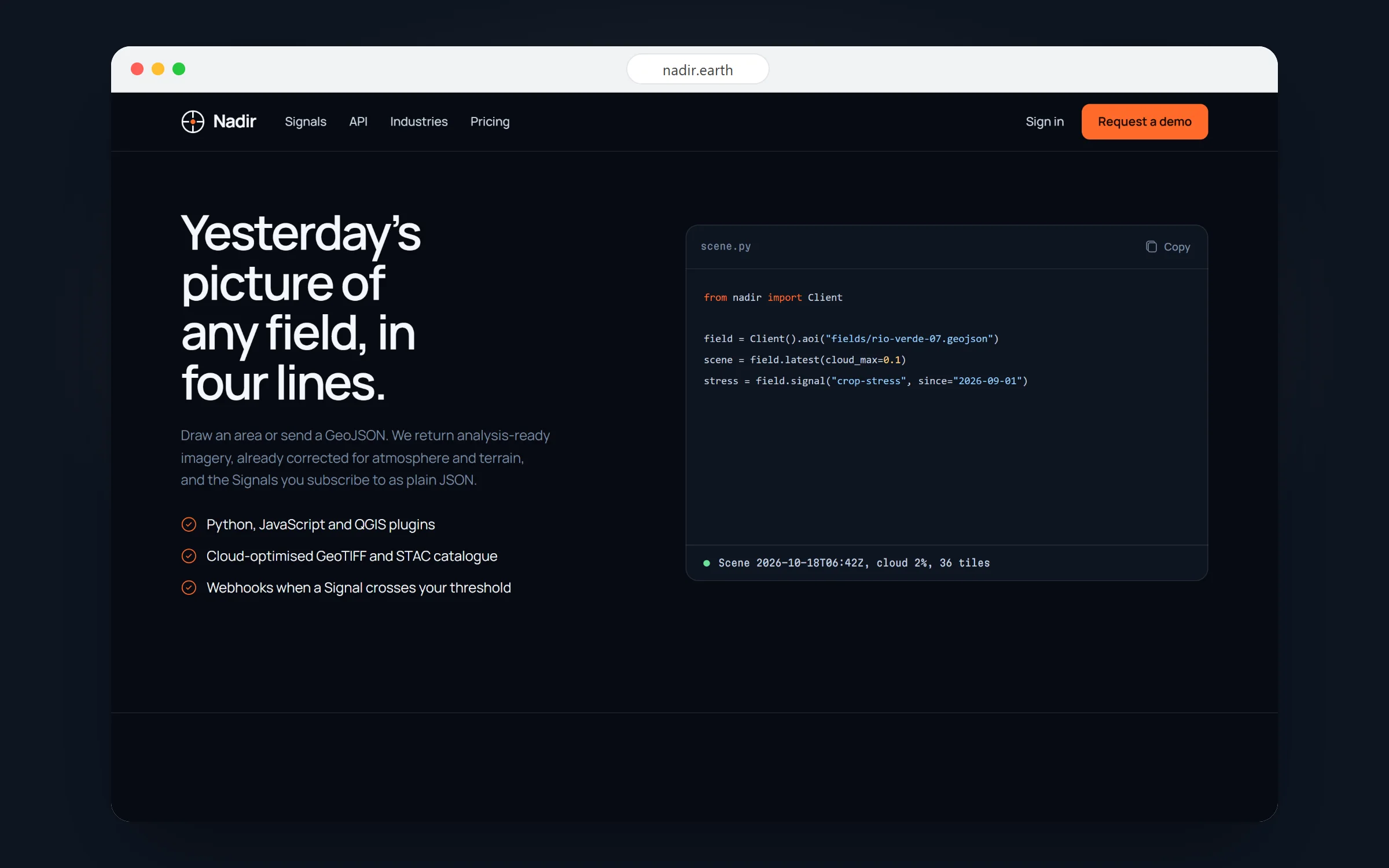Click the check icon beside Cloud-optimised GeoTIFF
1389x868 pixels.
point(189,556)
